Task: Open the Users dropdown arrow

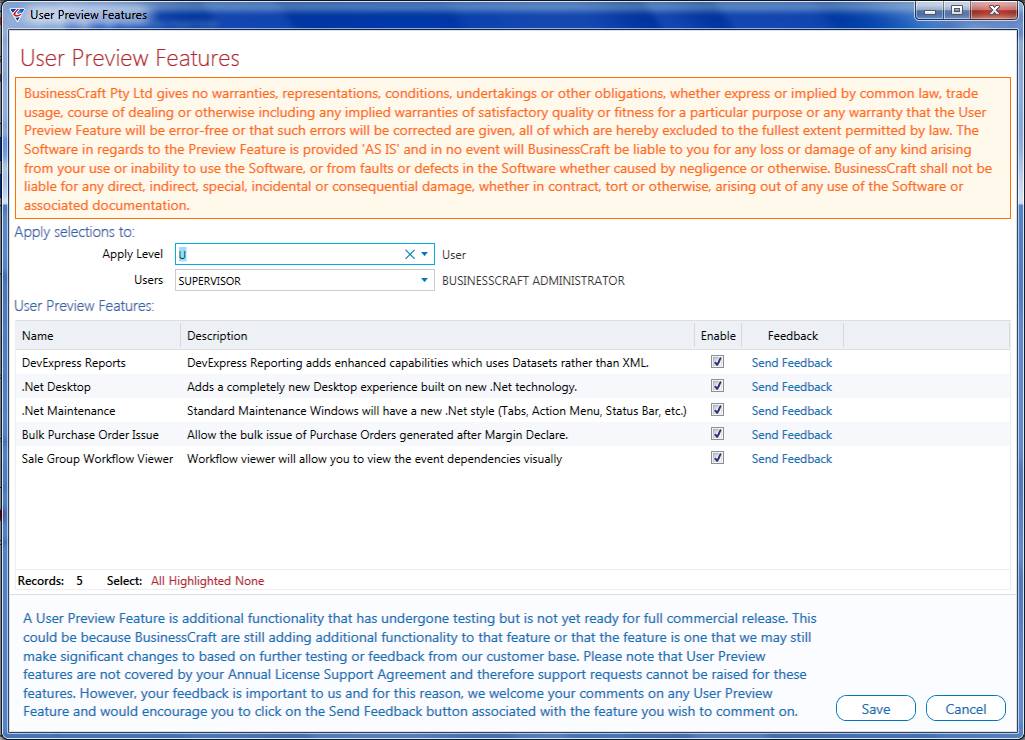Action: click(424, 280)
